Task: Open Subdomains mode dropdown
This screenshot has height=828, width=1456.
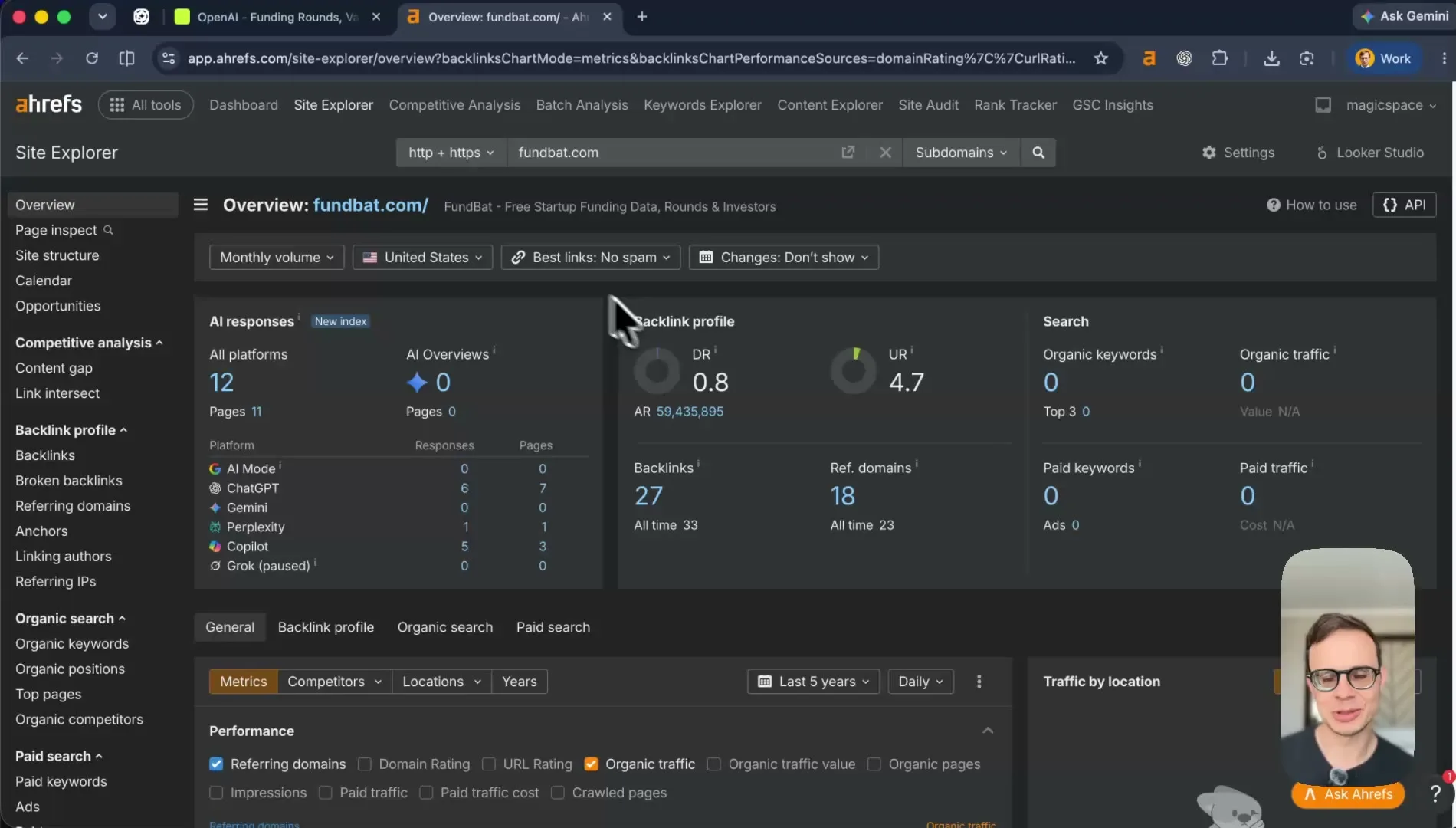Action: pos(961,153)
